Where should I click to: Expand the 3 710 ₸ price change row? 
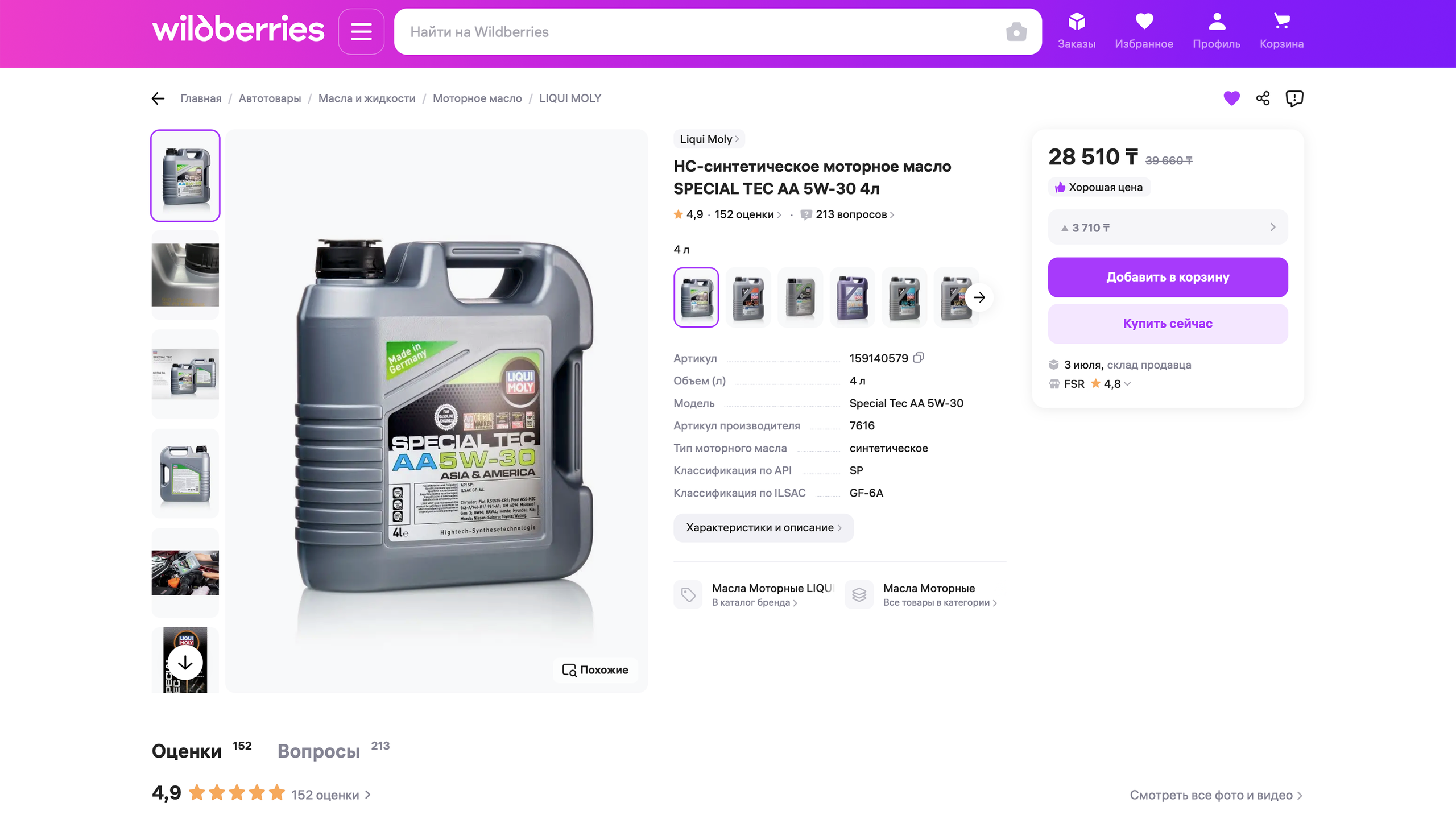tap(1168, 227)
